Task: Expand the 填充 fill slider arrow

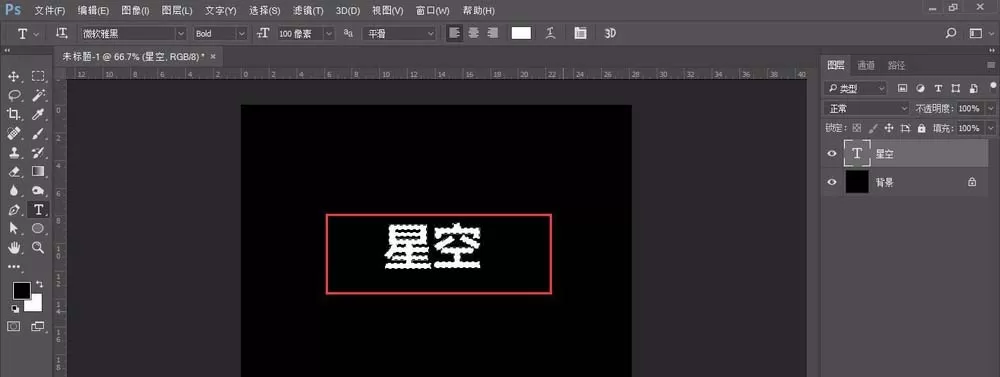Action: [990, 128]
